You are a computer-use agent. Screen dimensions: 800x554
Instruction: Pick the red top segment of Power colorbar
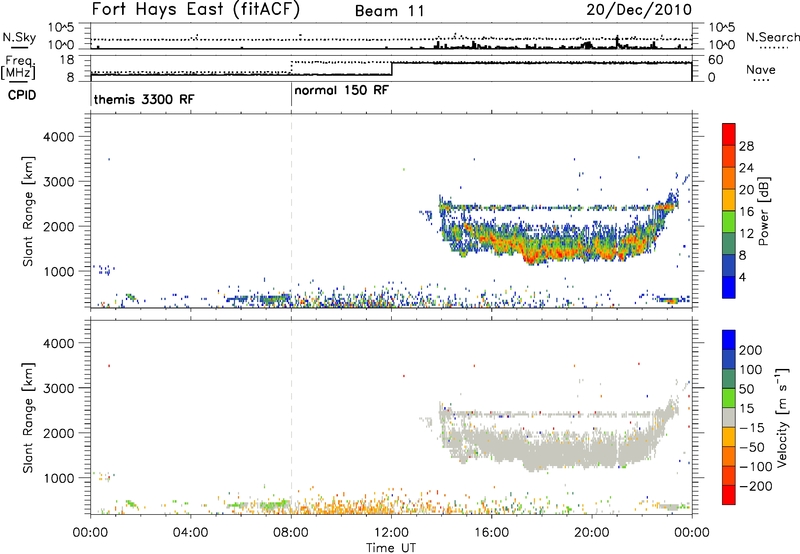coord(729,134)
